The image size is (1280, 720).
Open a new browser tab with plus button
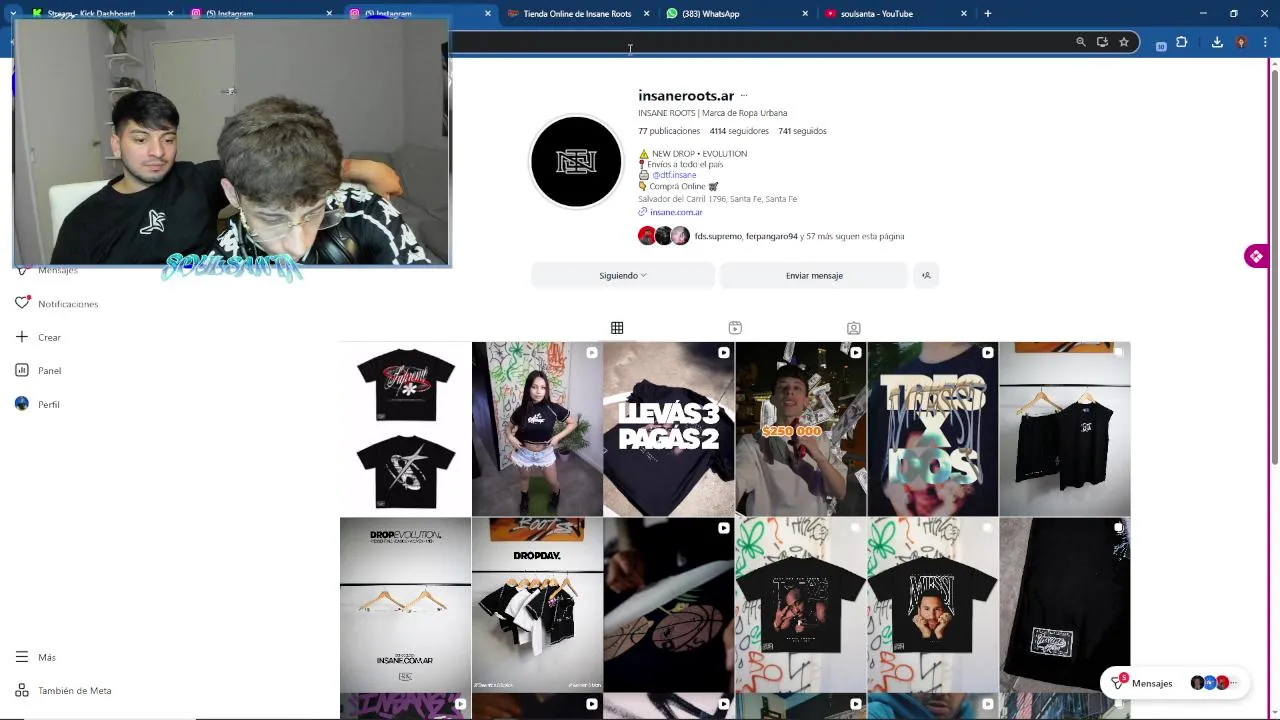point(988,14)
